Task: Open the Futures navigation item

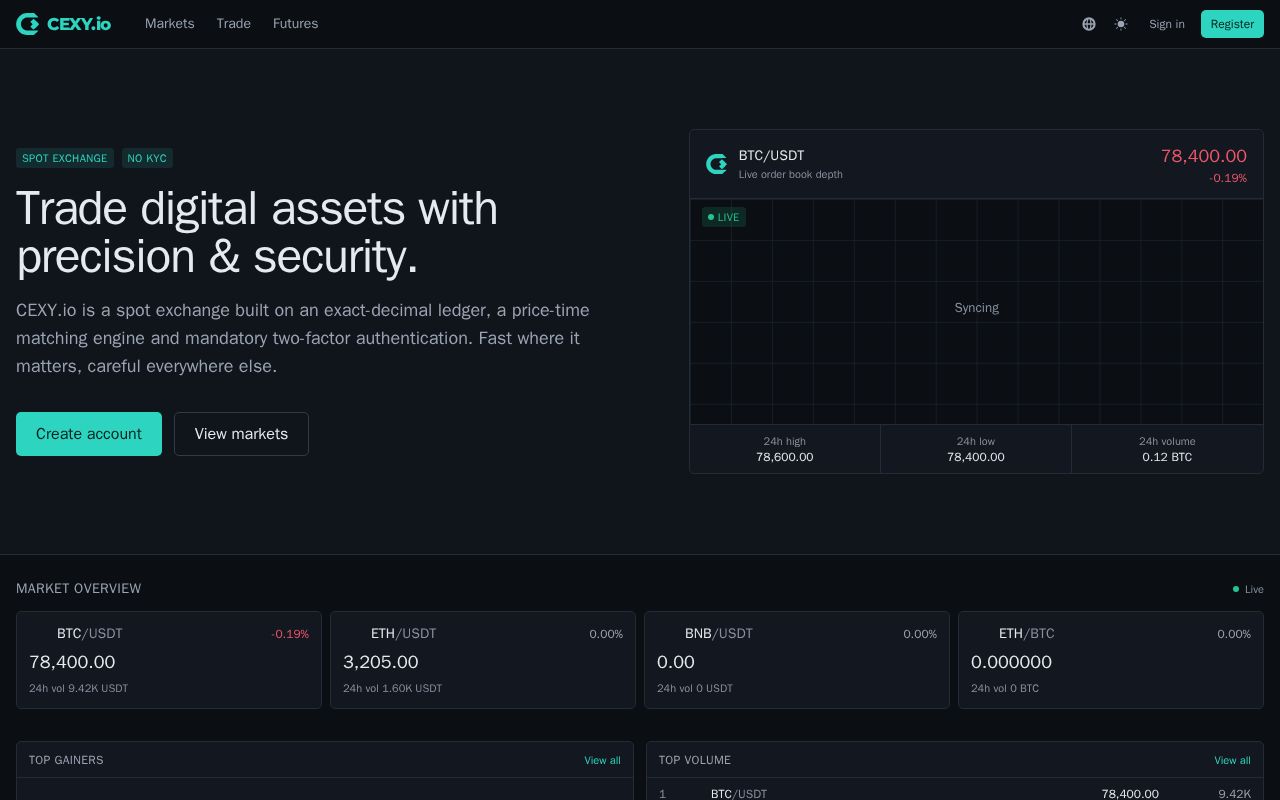Action: coord(296,24)
